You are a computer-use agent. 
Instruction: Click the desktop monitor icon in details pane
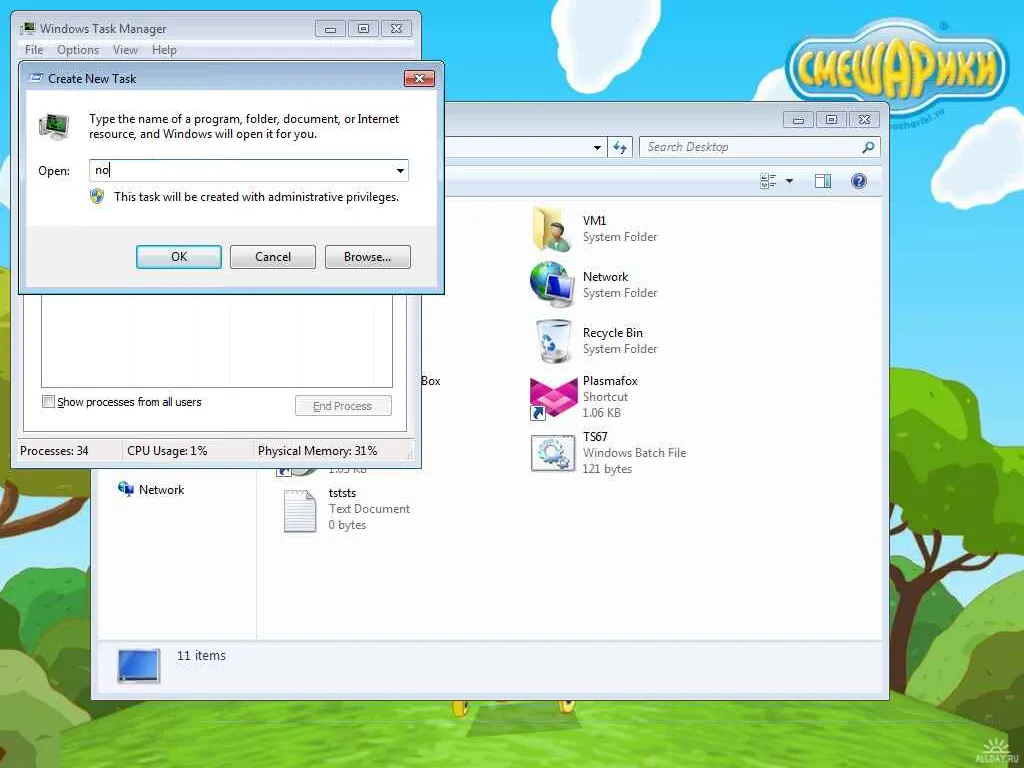(x=138, y=665)
